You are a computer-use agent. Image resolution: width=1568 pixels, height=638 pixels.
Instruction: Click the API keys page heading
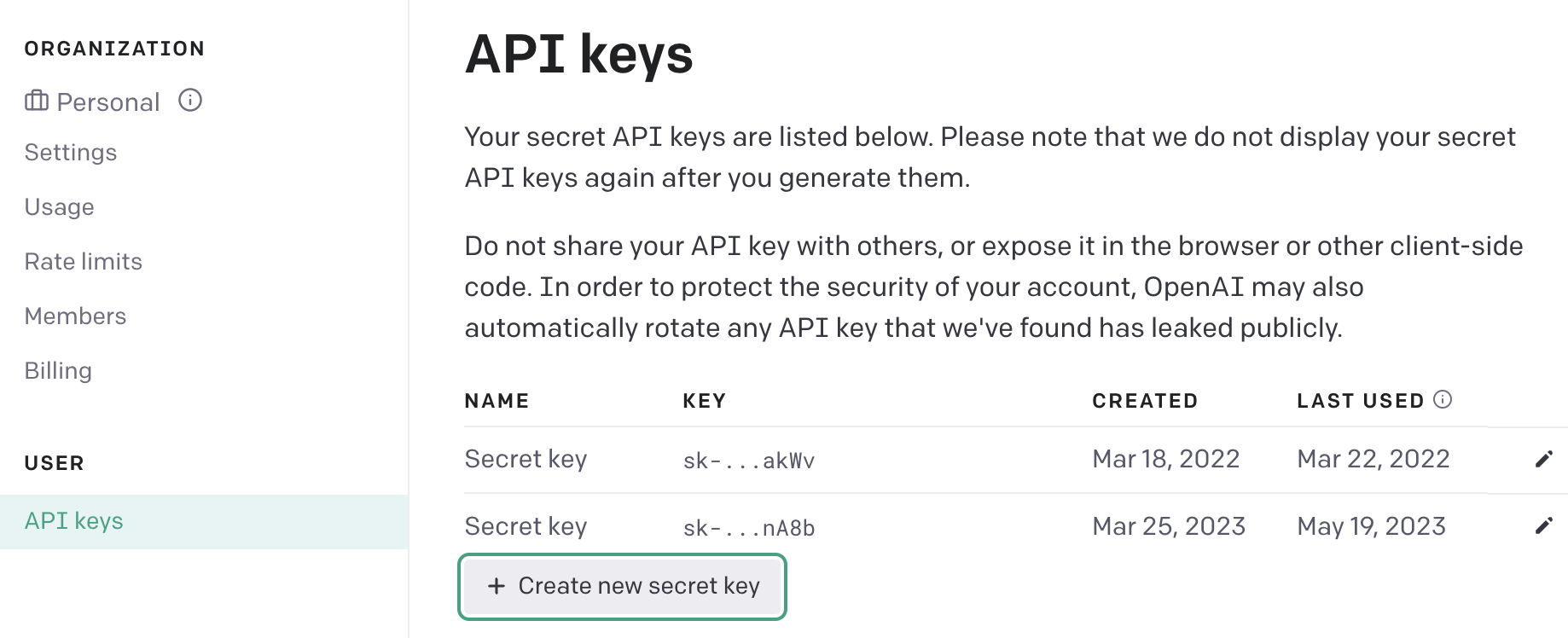pyautogui.click(x=579, y=55)
